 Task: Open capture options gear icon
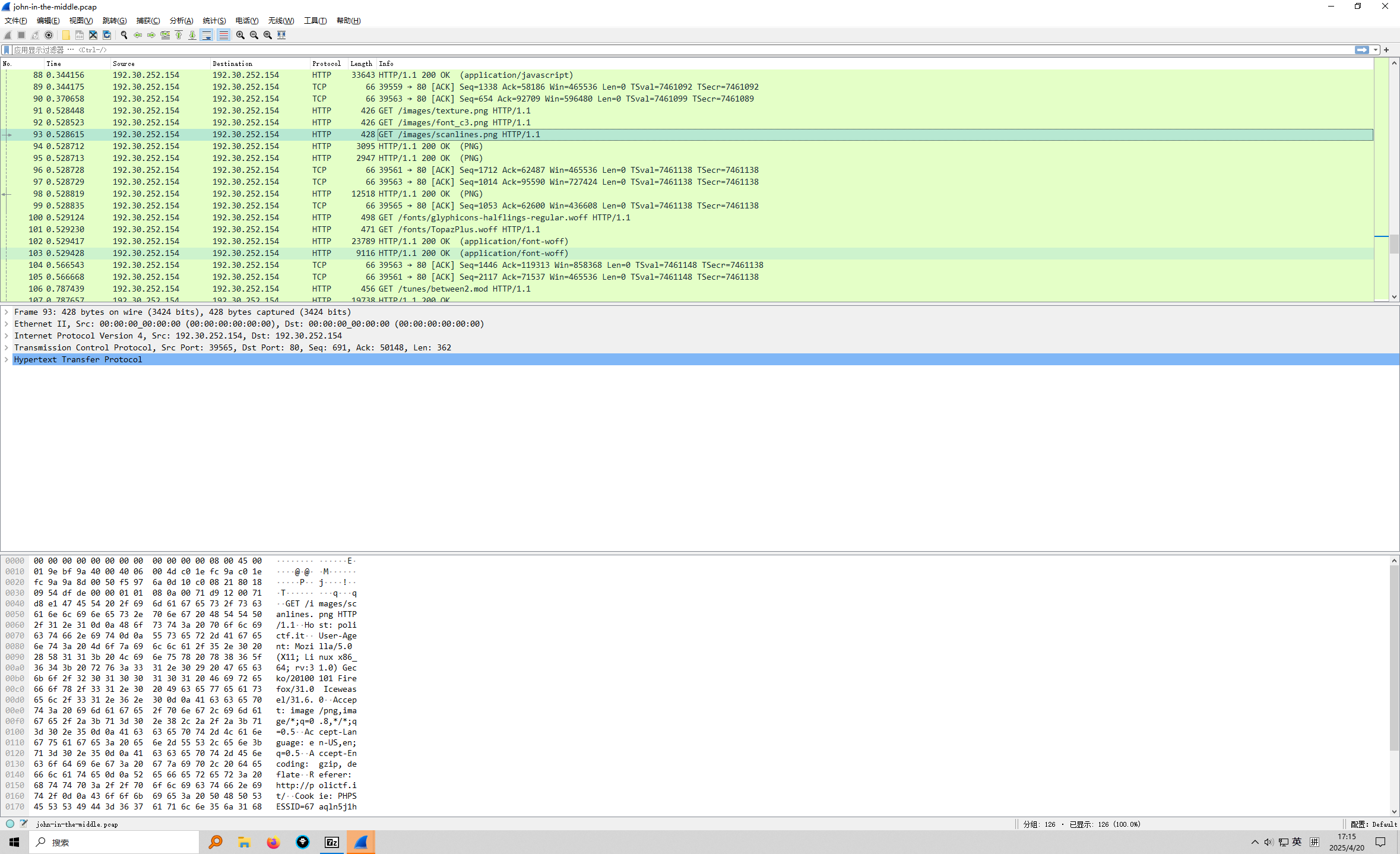[x=49, y=35]
